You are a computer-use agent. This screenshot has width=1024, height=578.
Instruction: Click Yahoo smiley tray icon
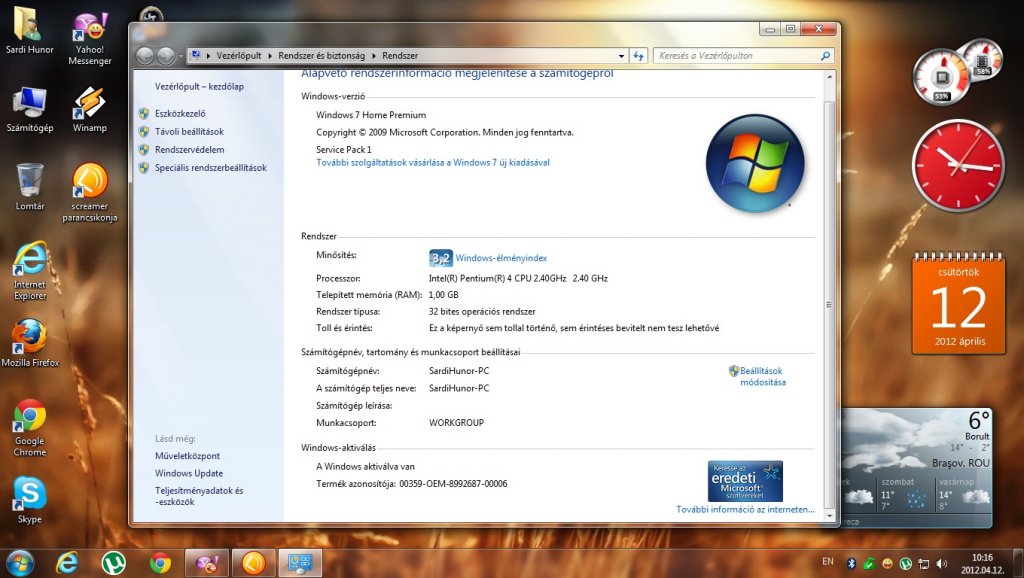coord(888,563)
